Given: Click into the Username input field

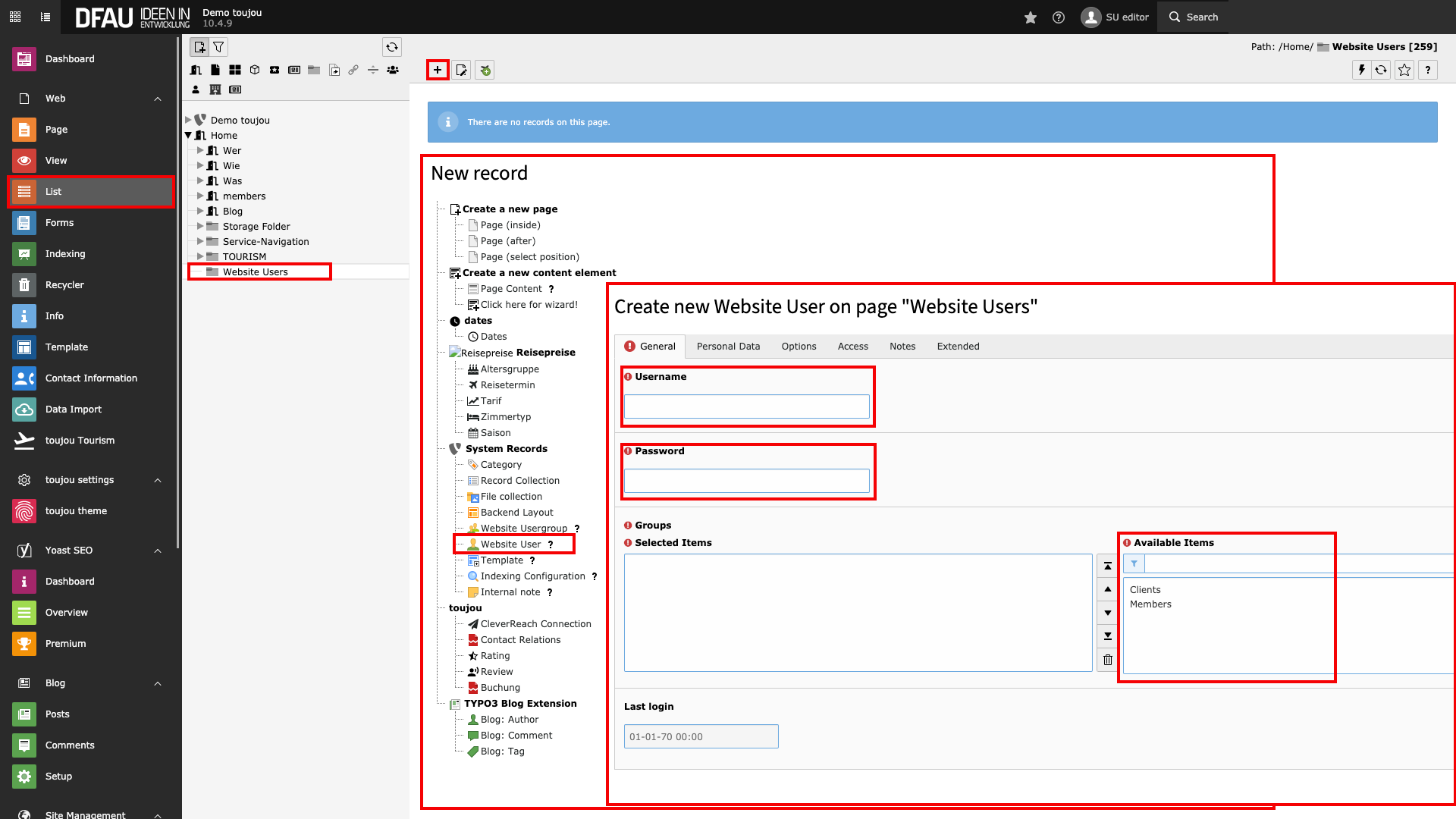Looking at the screenshot, I should 746,406.
